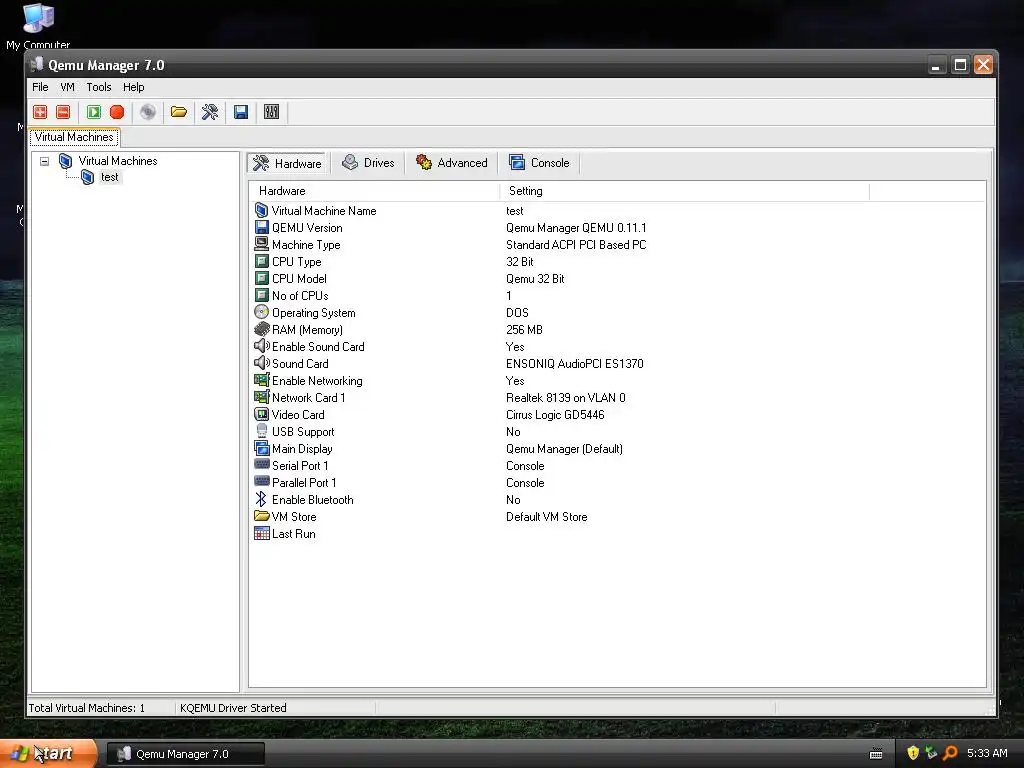
Task: Click the Video Card monitor icon
Action: click(261, 414)
